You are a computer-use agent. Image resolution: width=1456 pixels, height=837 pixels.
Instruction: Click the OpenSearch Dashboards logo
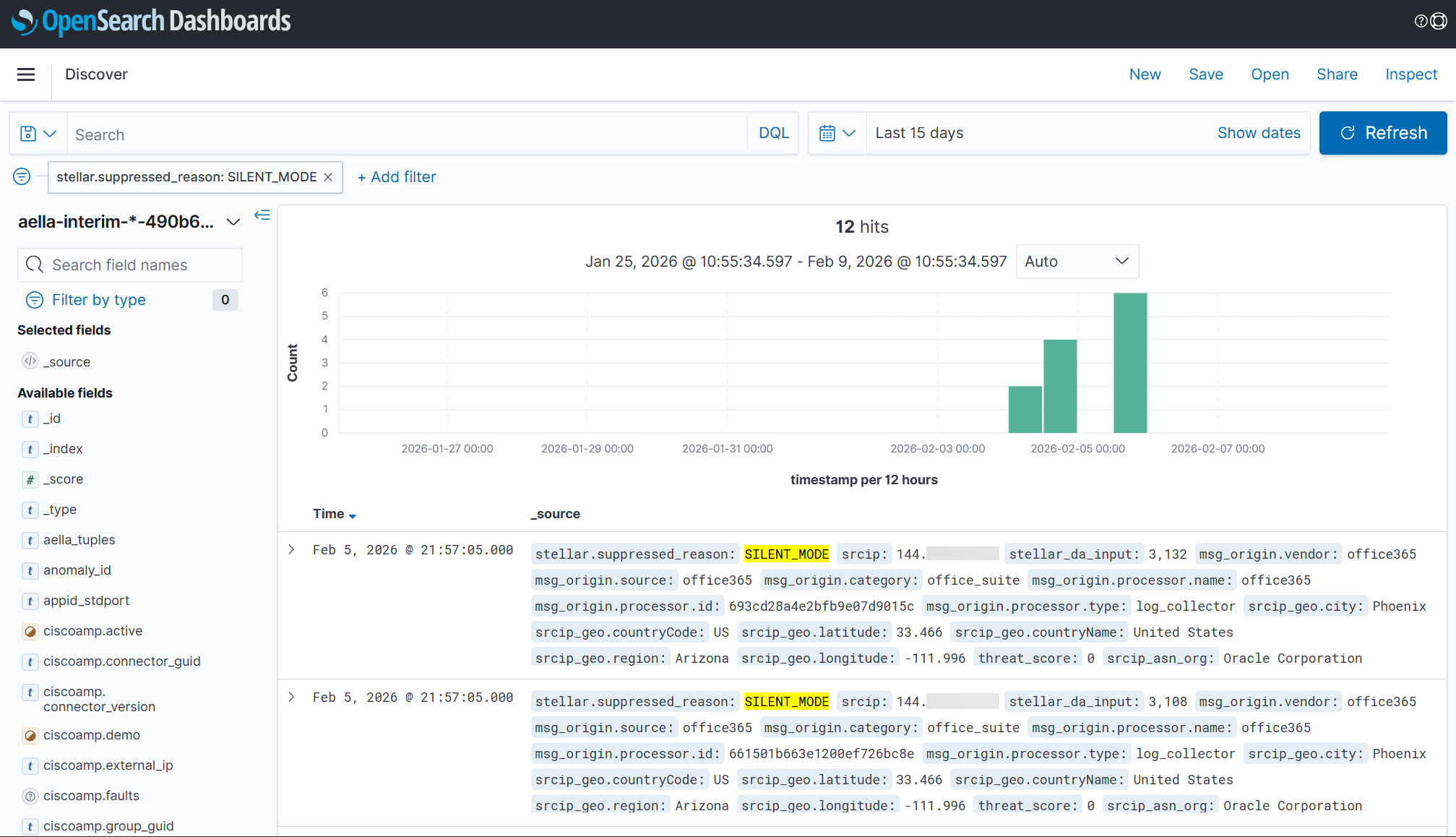coord(152,22)
